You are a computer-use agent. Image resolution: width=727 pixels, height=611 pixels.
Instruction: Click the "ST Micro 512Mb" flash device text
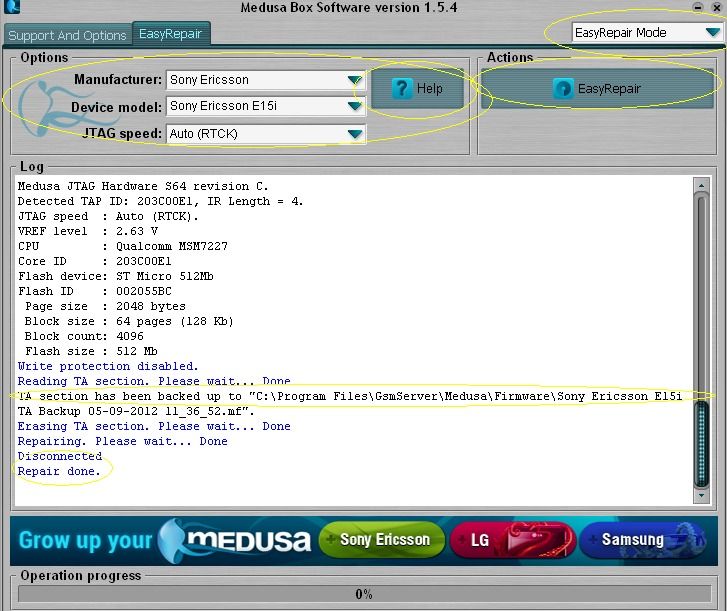165,276
